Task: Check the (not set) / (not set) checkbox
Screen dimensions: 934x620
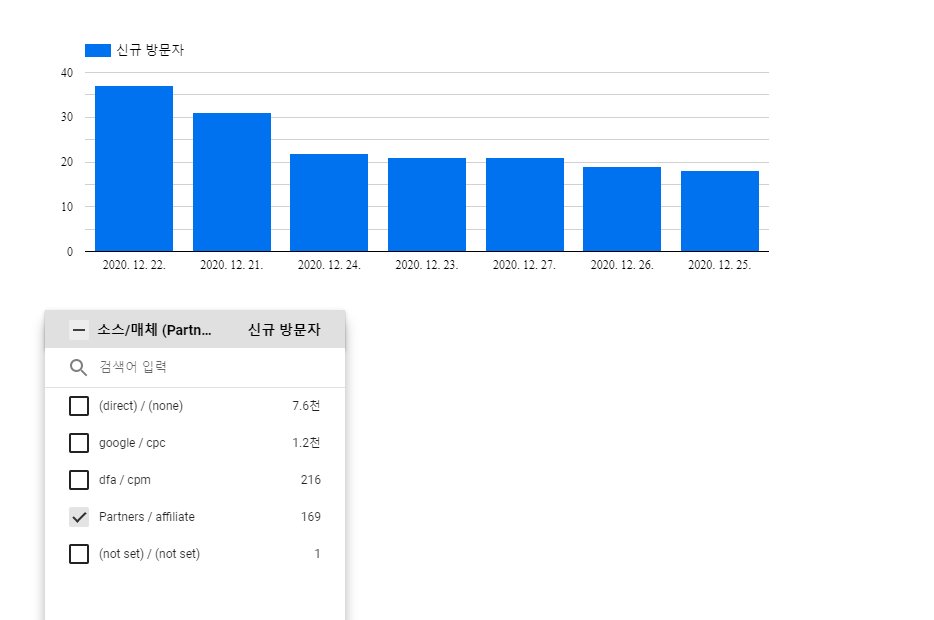Action: [x=79, y=554]
